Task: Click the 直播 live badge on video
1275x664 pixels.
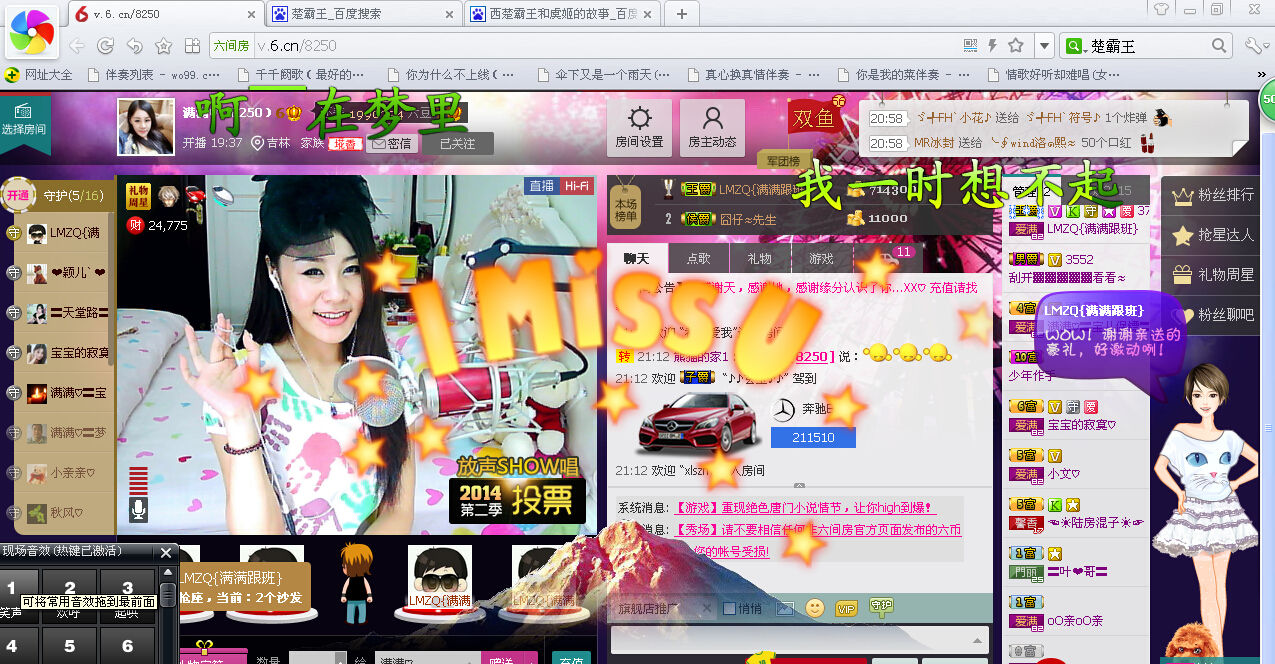Action: [x=541, y=186]
